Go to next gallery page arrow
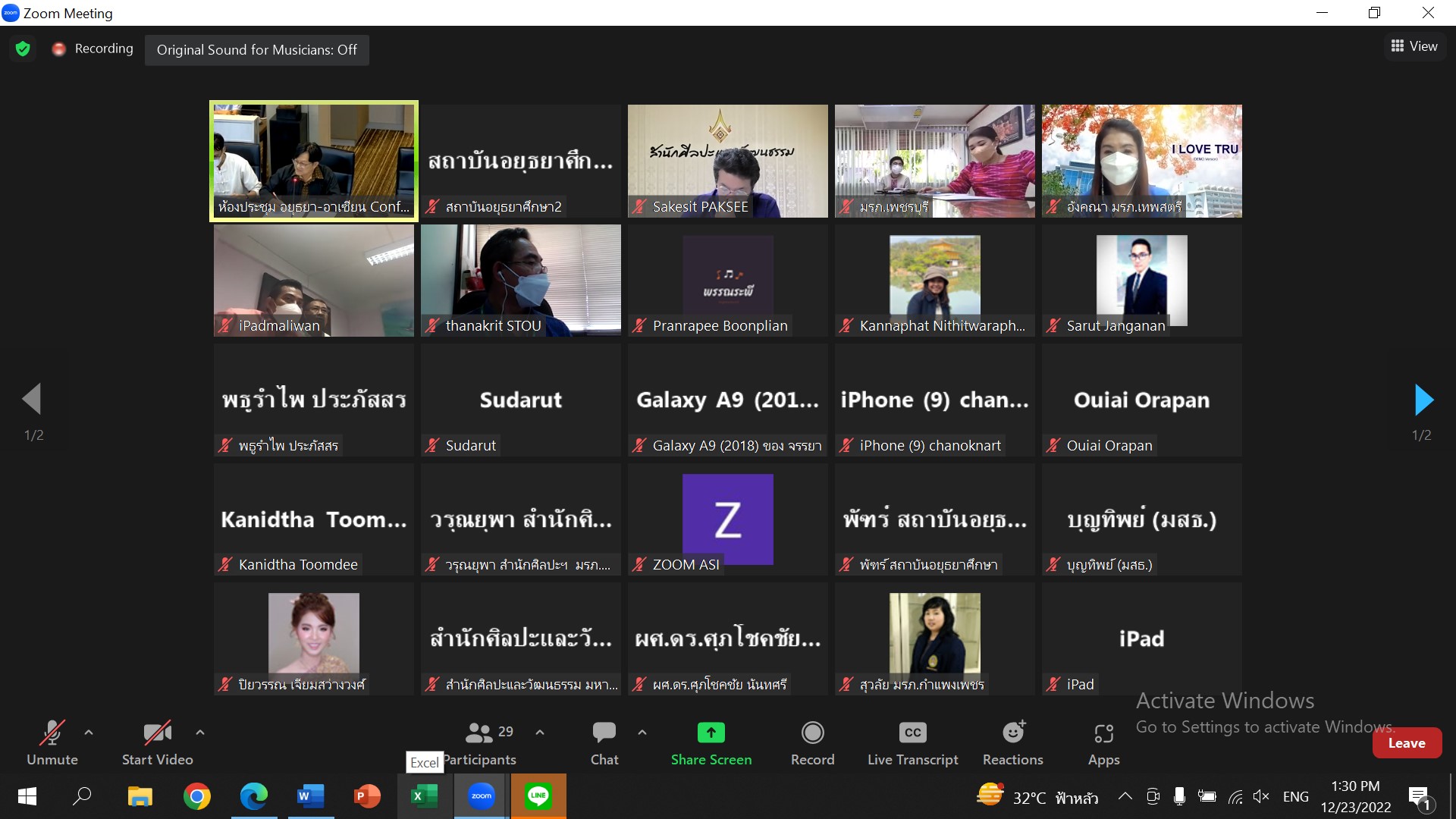Viewport: 1456px width, 819px height. click(1423, 399)
